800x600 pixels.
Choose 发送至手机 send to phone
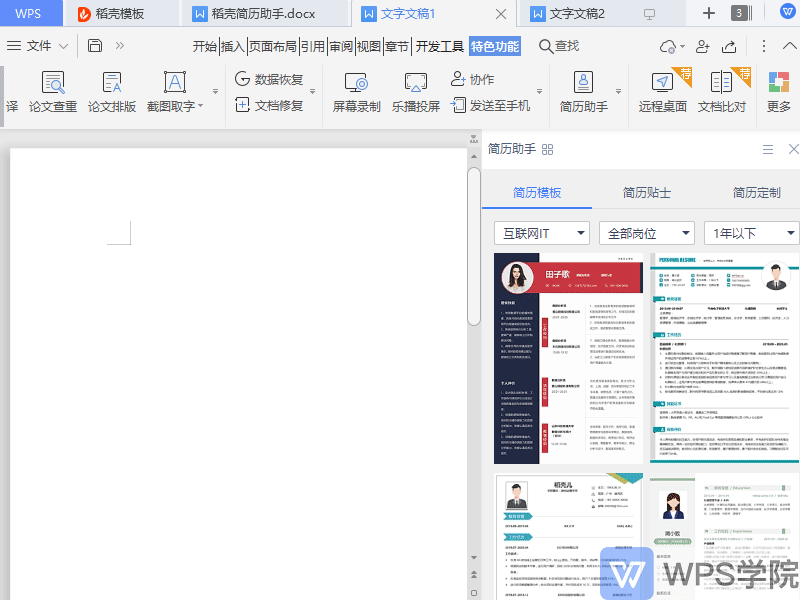(490, 106)
